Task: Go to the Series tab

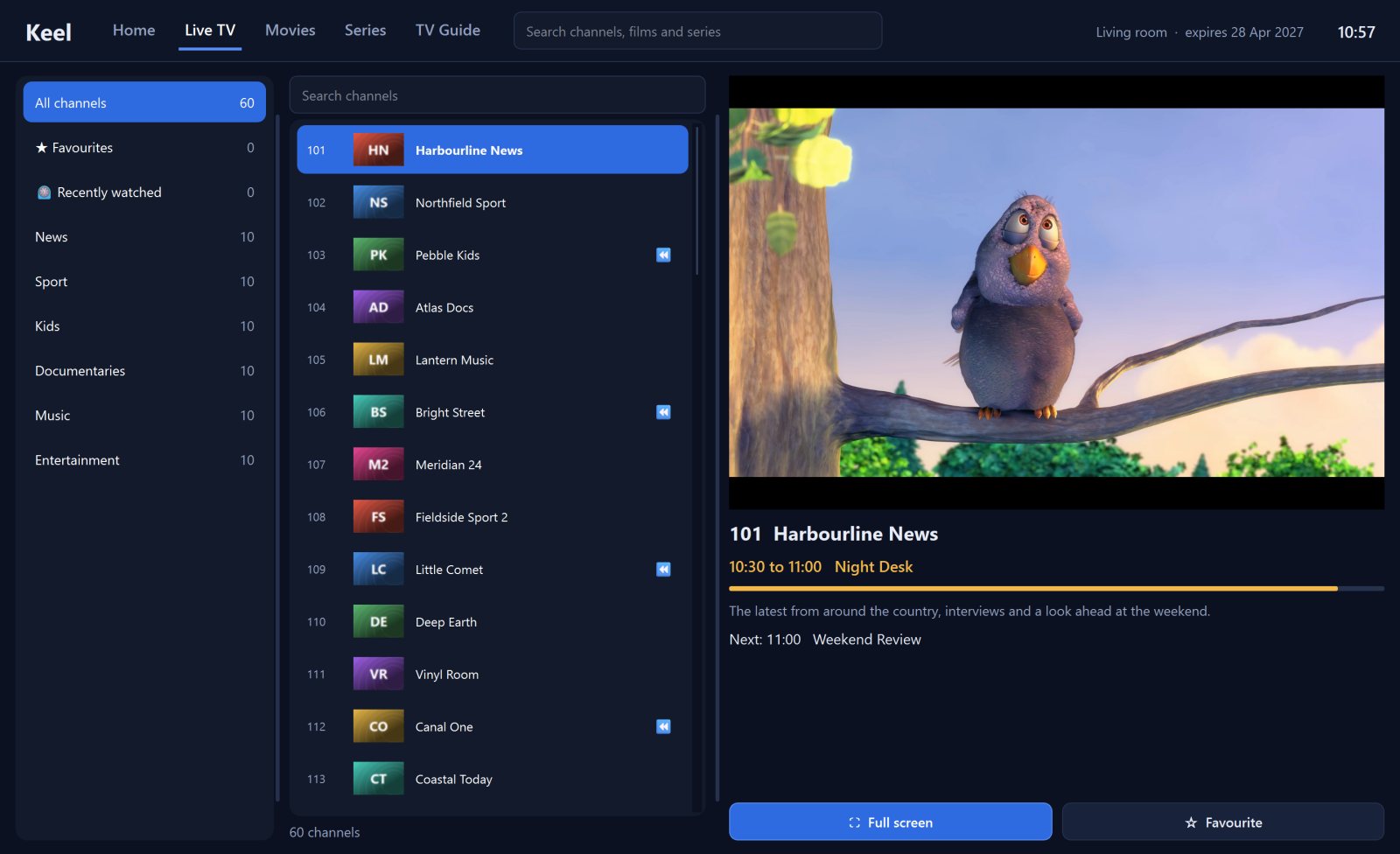Action: (x=365, y=31)
